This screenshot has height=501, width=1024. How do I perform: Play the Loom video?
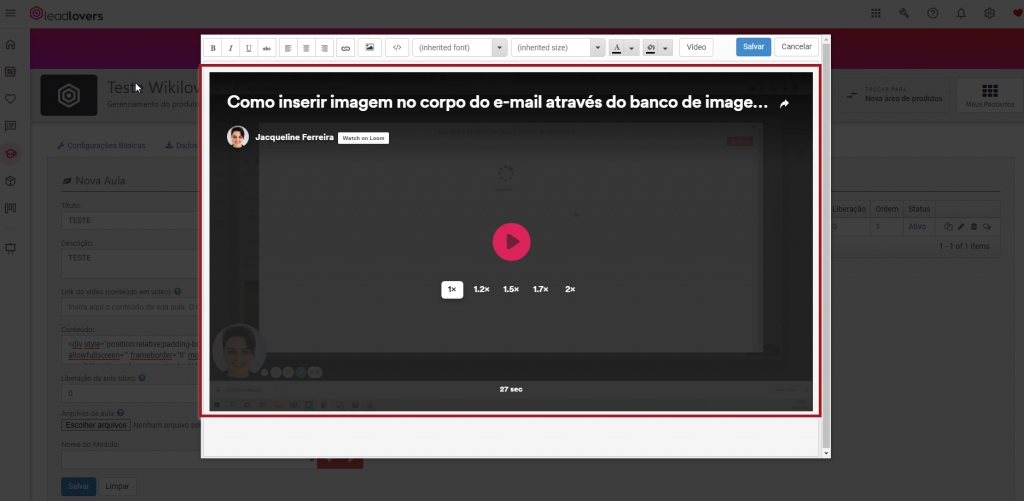[x=511, y=241]
